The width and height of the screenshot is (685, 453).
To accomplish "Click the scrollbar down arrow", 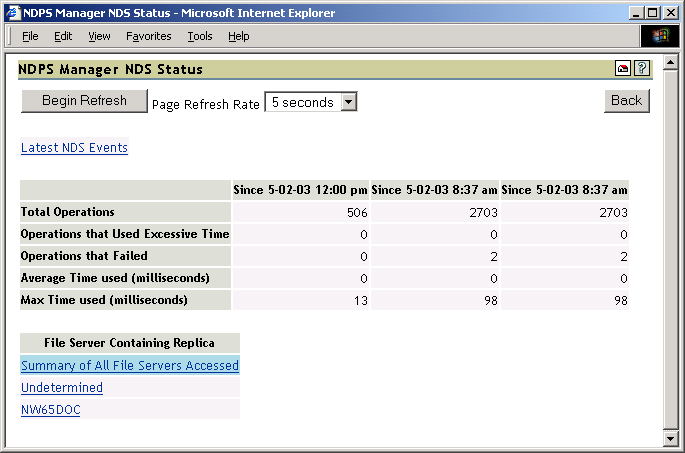I will point(671,438).
